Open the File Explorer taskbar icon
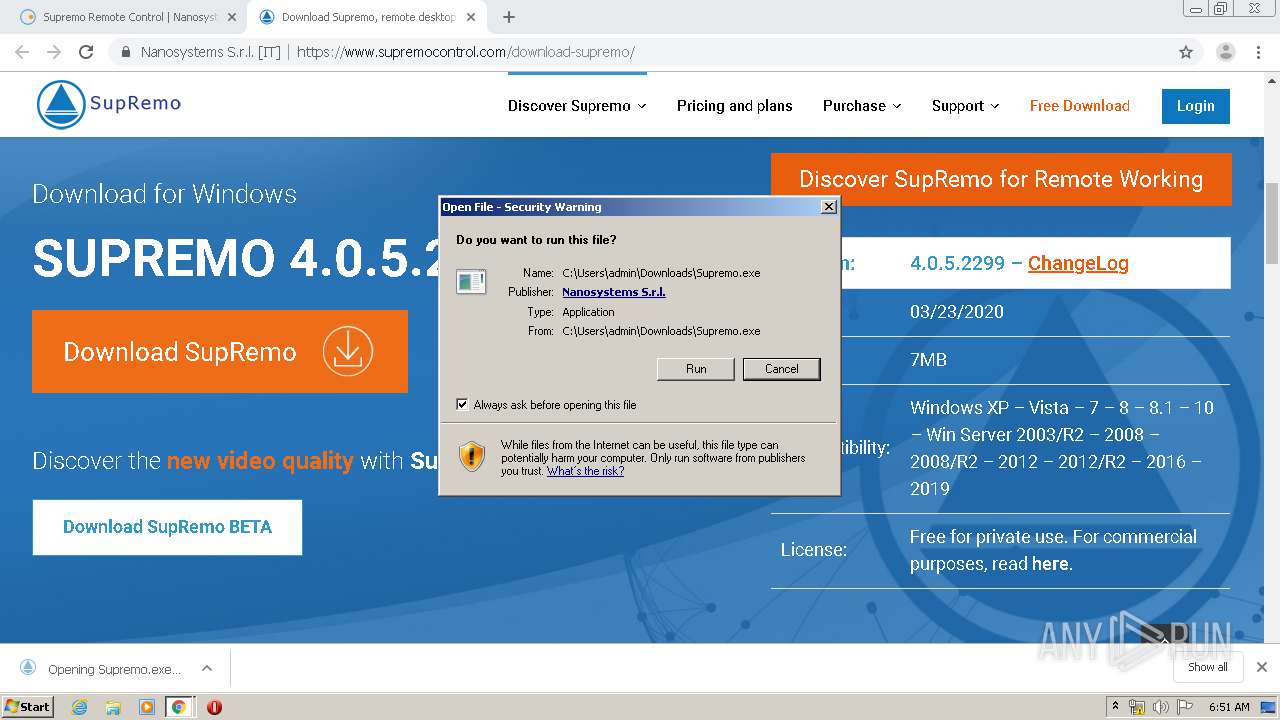The image size is (1280, 720). click(x=113, y=707)
